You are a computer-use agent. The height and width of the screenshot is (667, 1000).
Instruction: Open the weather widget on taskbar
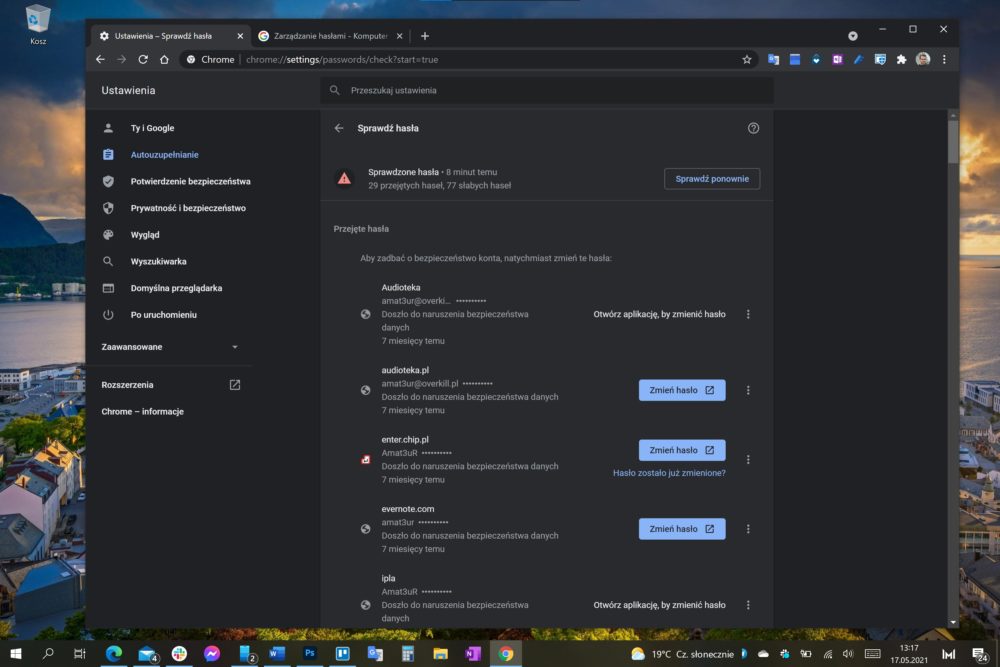pyautogui.click(x=682, y=654)
